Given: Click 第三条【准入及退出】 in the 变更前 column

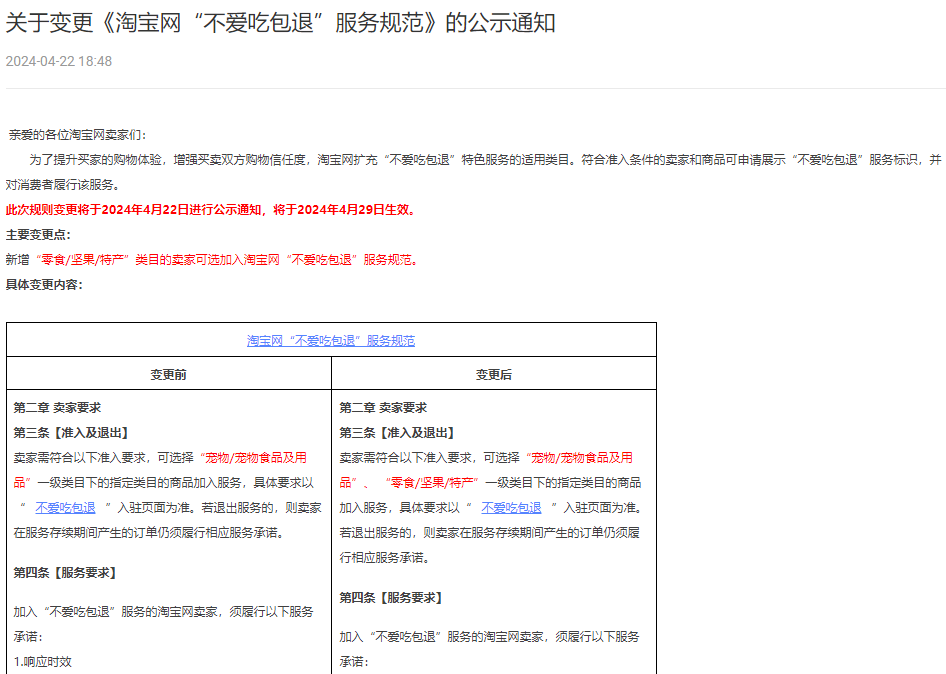Looking at the screenshot, I should tap(71, 433).
